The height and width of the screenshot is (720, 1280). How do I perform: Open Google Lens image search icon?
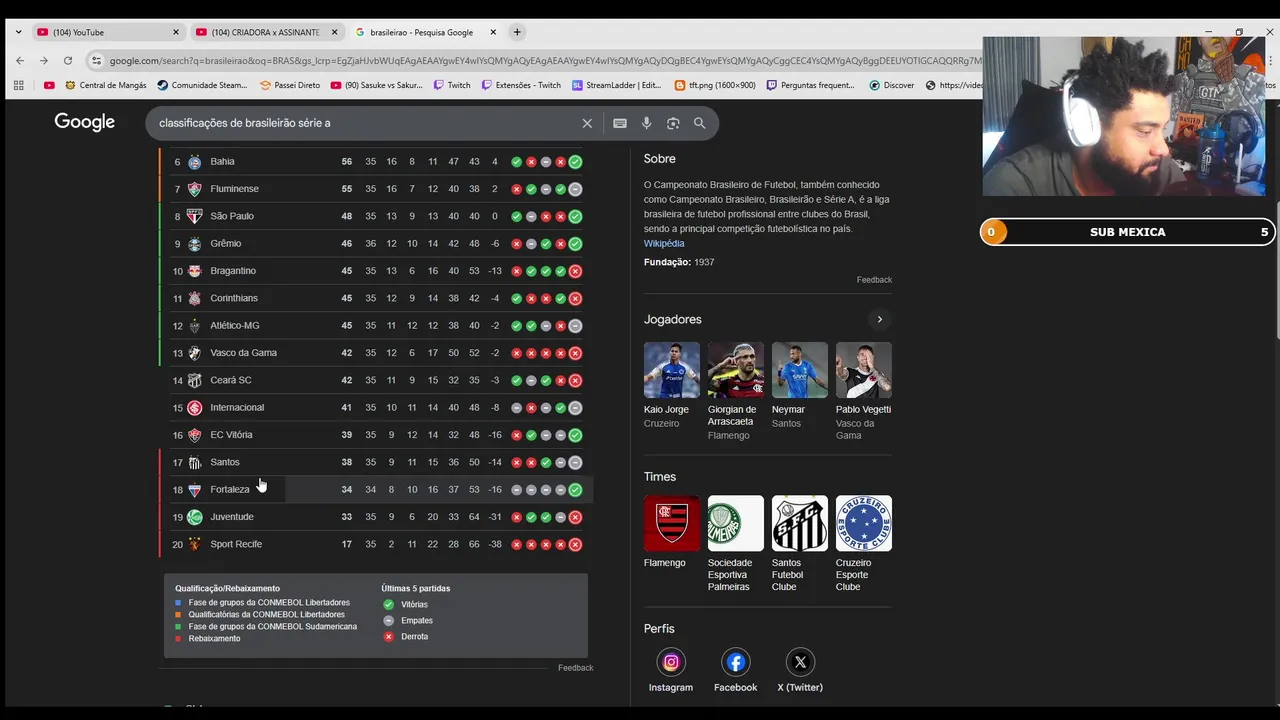tap(673, 123)
